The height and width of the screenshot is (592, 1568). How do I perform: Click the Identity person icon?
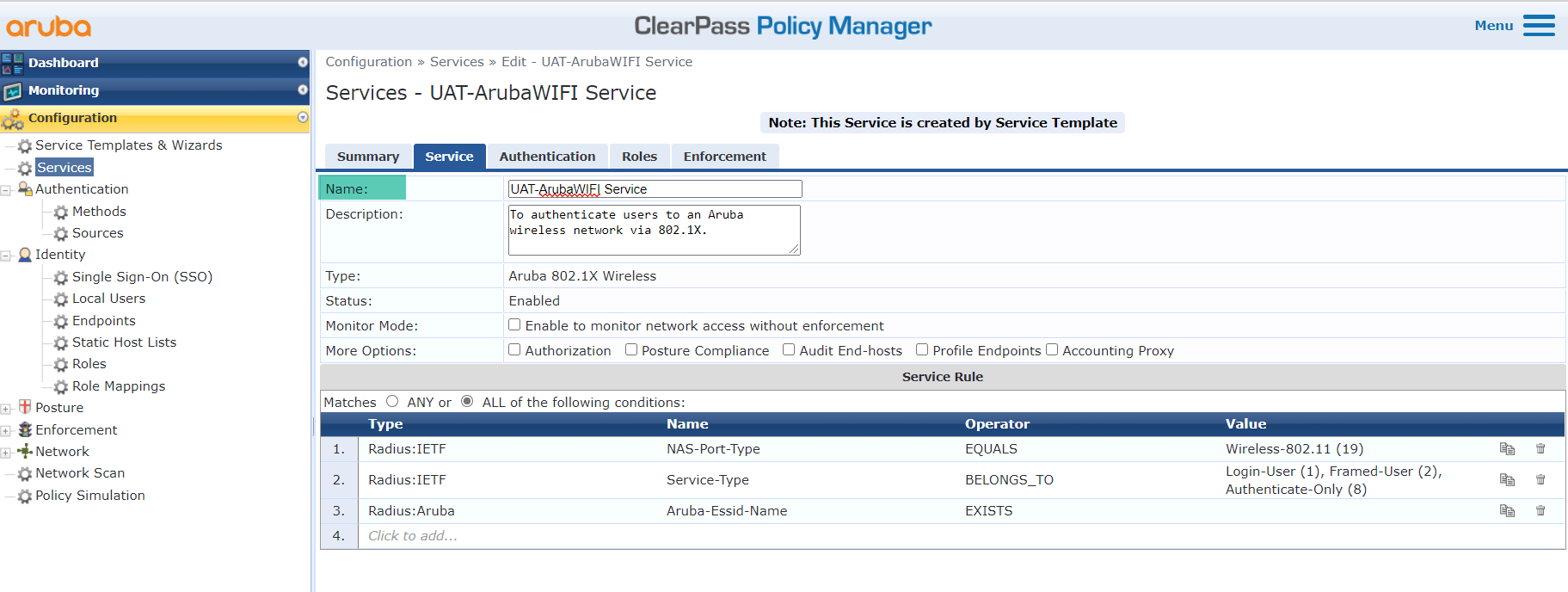(x=25, y=255)
